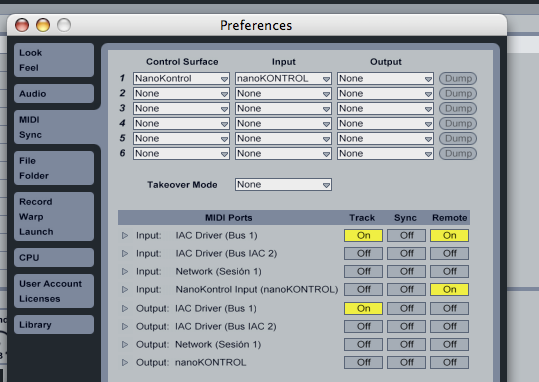Enable Sync for Output Network (Sesión 1)

click(x=406, y=344)
